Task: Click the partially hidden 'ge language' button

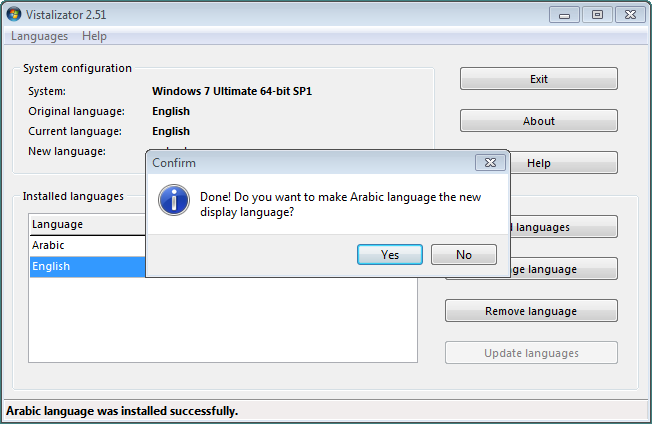Action: [x=563, y=269]
